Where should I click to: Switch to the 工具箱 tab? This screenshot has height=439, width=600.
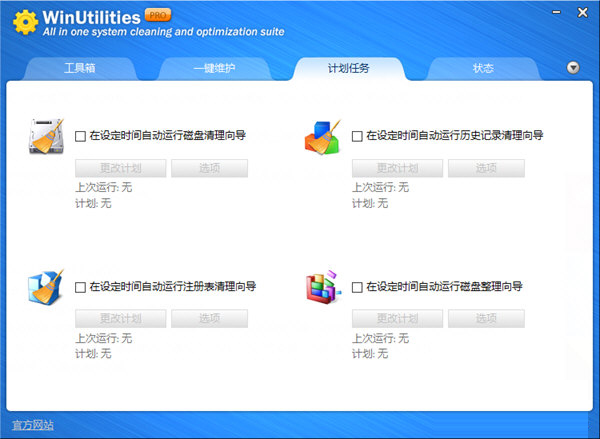point(82,69)
